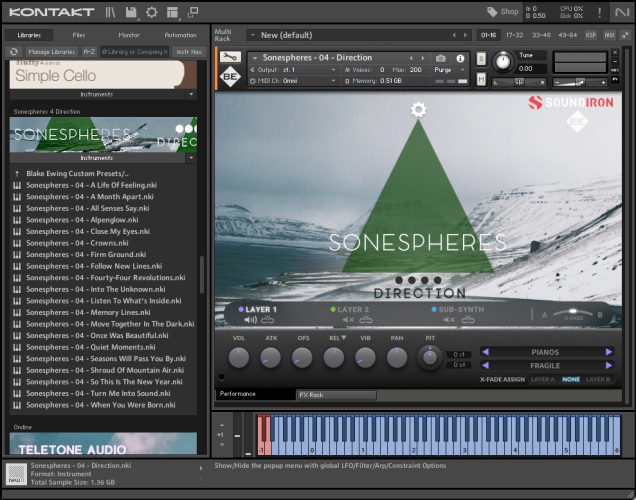Click the link icon under Layer 2
Image resolution: width=636 pixels, height=500 pixels.
tap(366, 320)
